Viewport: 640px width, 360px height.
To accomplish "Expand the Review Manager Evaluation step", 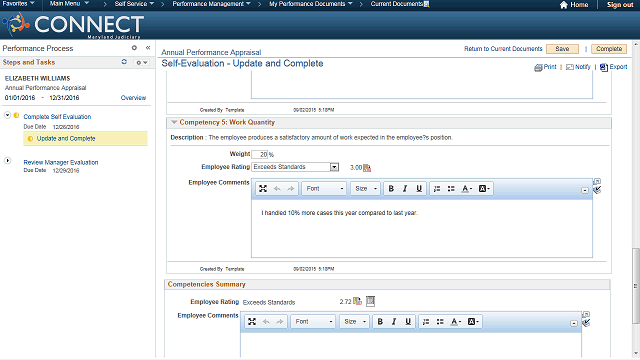I will click(7, 160).
